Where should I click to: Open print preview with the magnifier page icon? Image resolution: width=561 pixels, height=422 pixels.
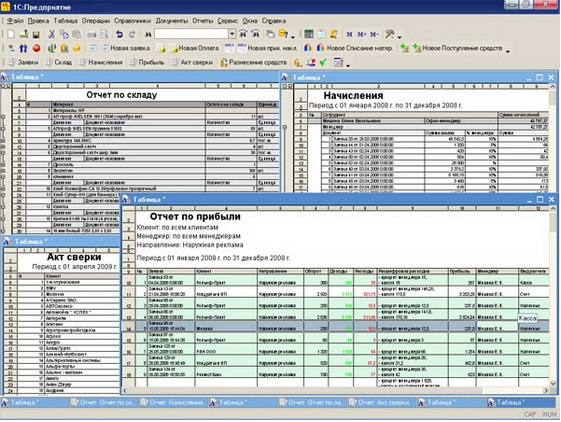coord(104,34)
